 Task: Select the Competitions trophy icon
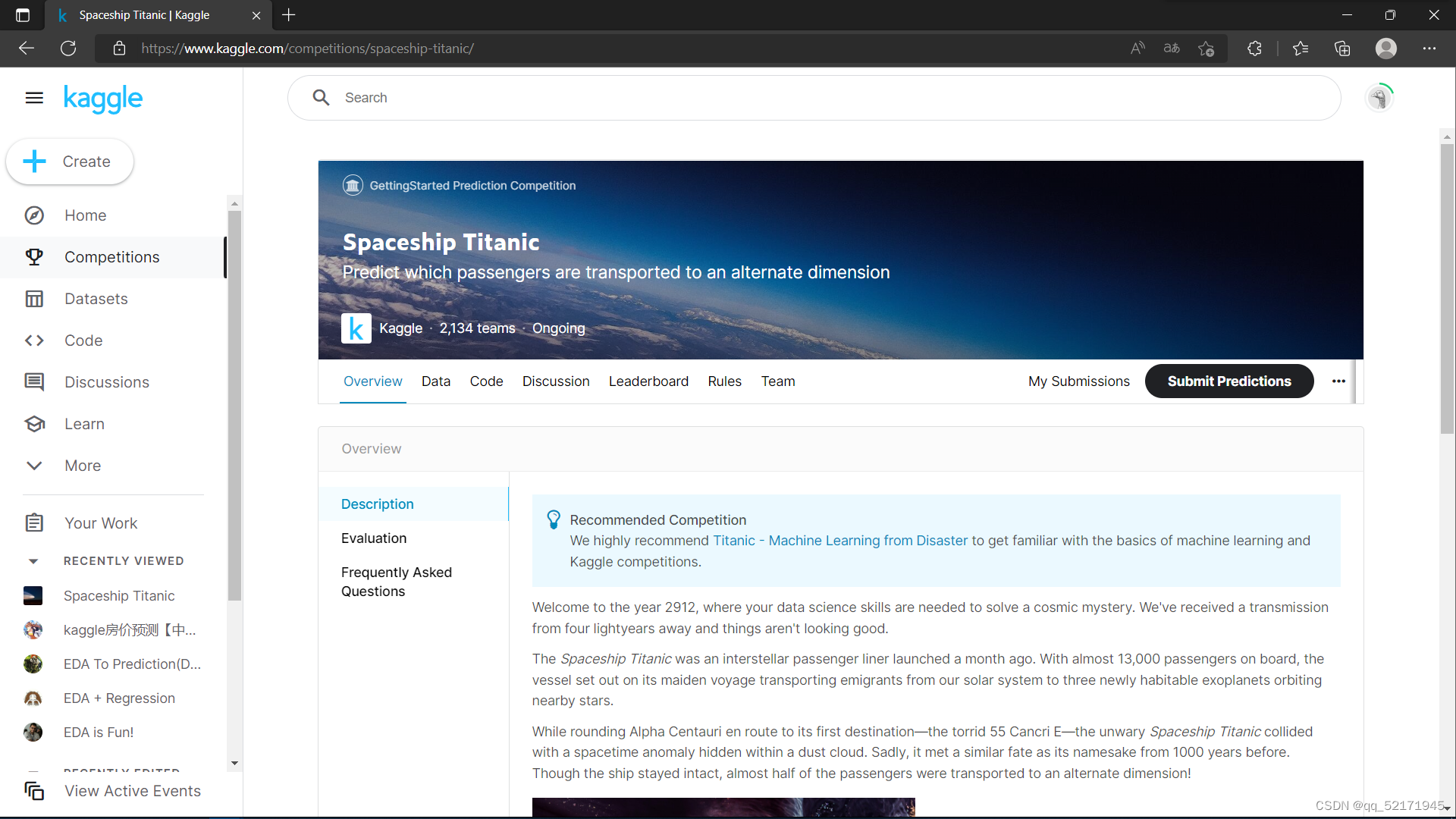pyautogui.click(x=34, y=257)
